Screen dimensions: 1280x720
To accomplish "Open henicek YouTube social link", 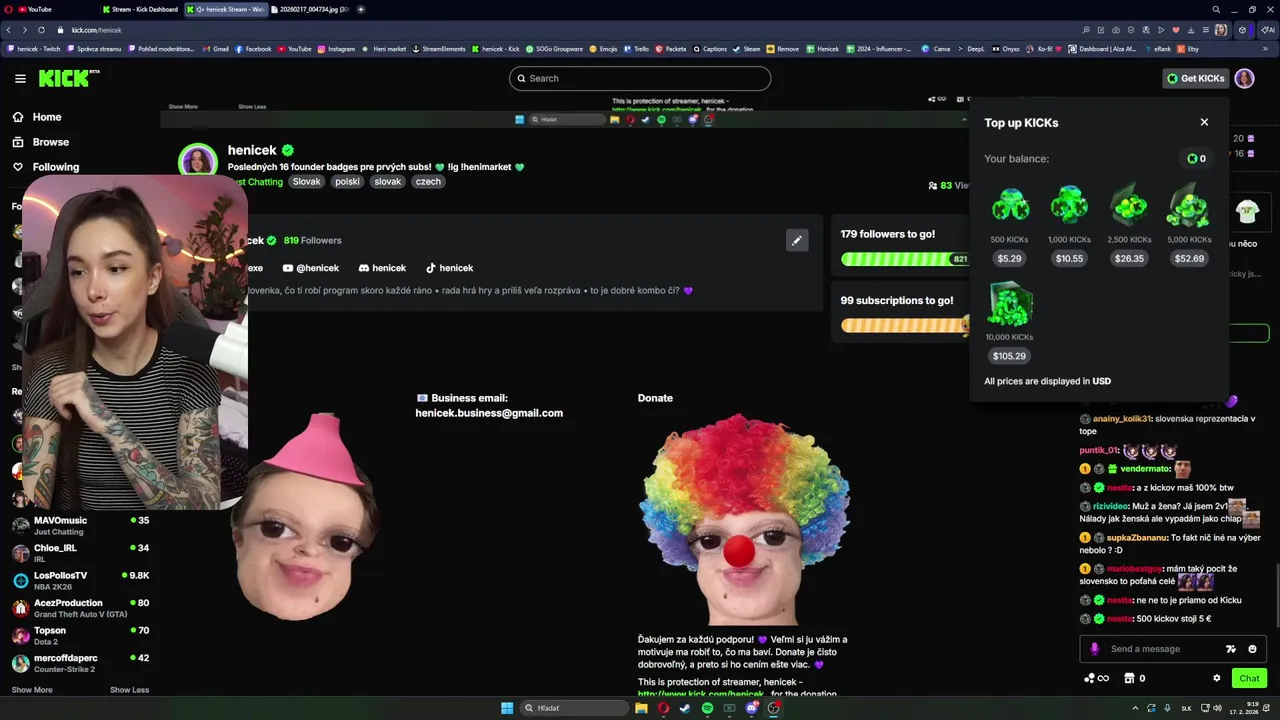I will [311, 268].
